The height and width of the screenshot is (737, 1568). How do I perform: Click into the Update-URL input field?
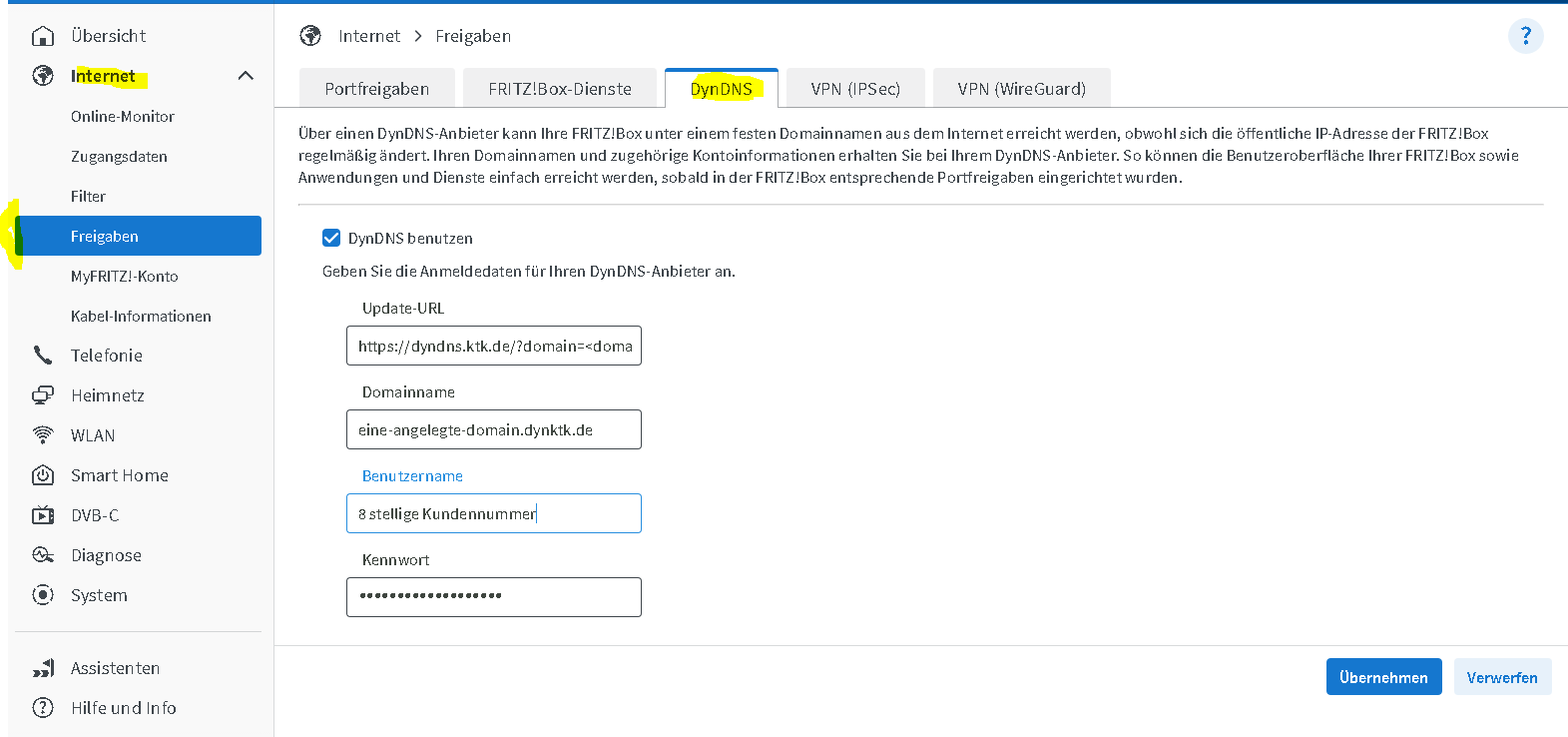[x=493, y=346]
